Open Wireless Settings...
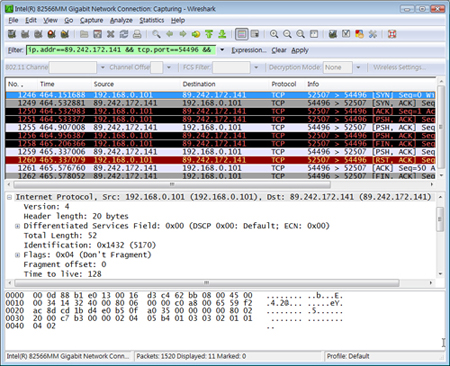This screenshot has width=450, height=366. (399, 67)
